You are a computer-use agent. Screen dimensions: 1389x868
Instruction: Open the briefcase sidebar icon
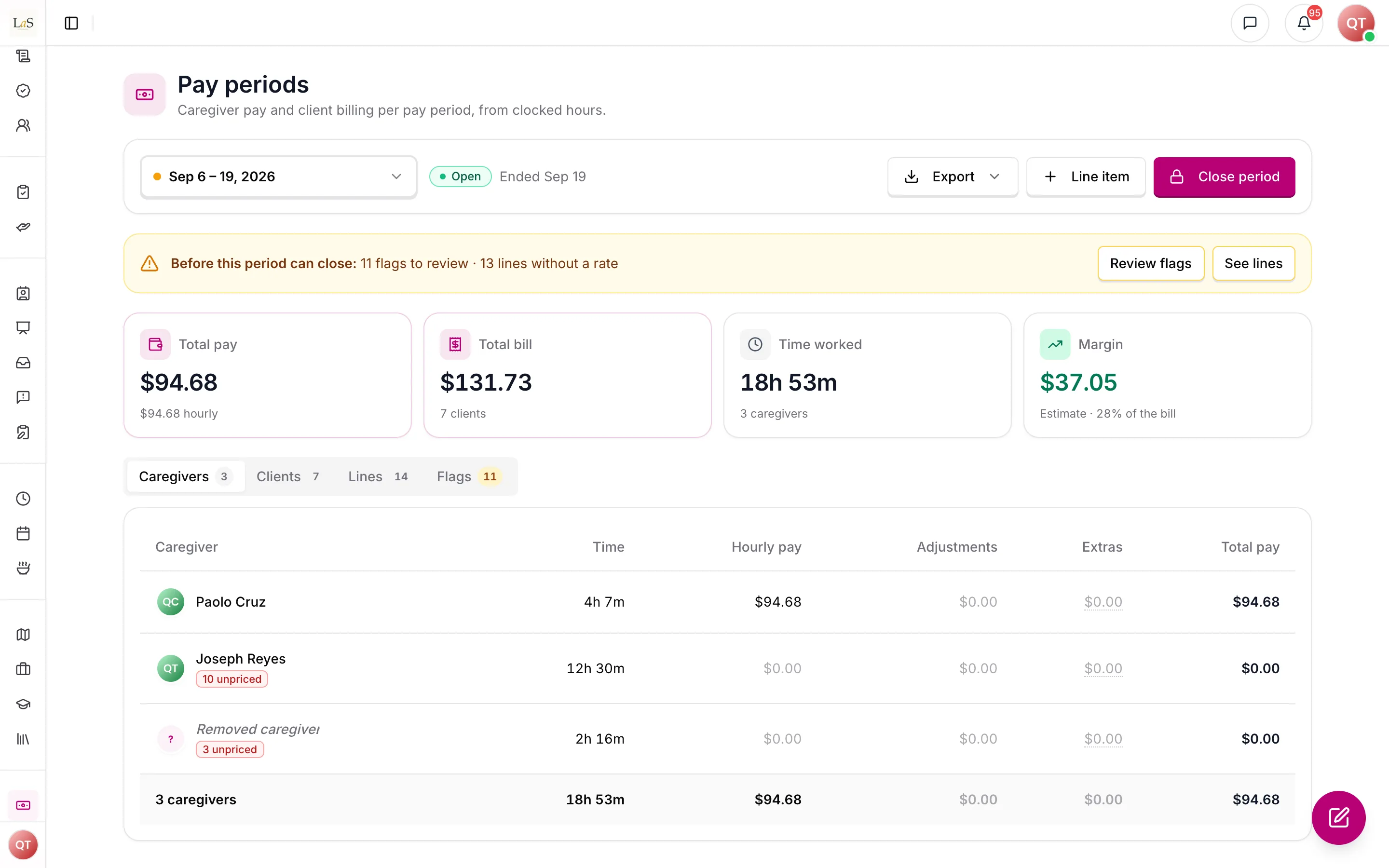23,669
